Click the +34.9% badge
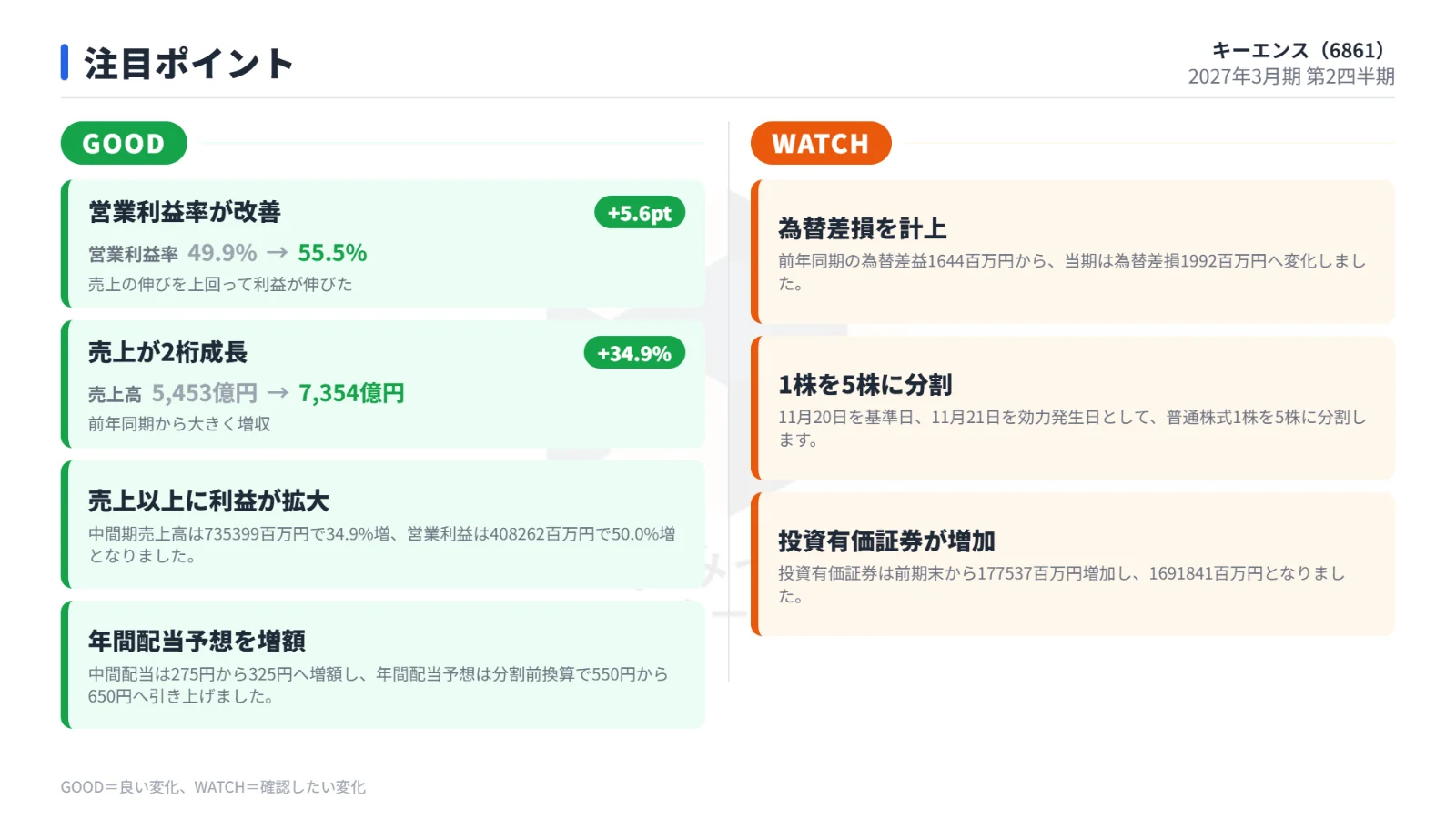1456x819 pixels. (634, 353)
